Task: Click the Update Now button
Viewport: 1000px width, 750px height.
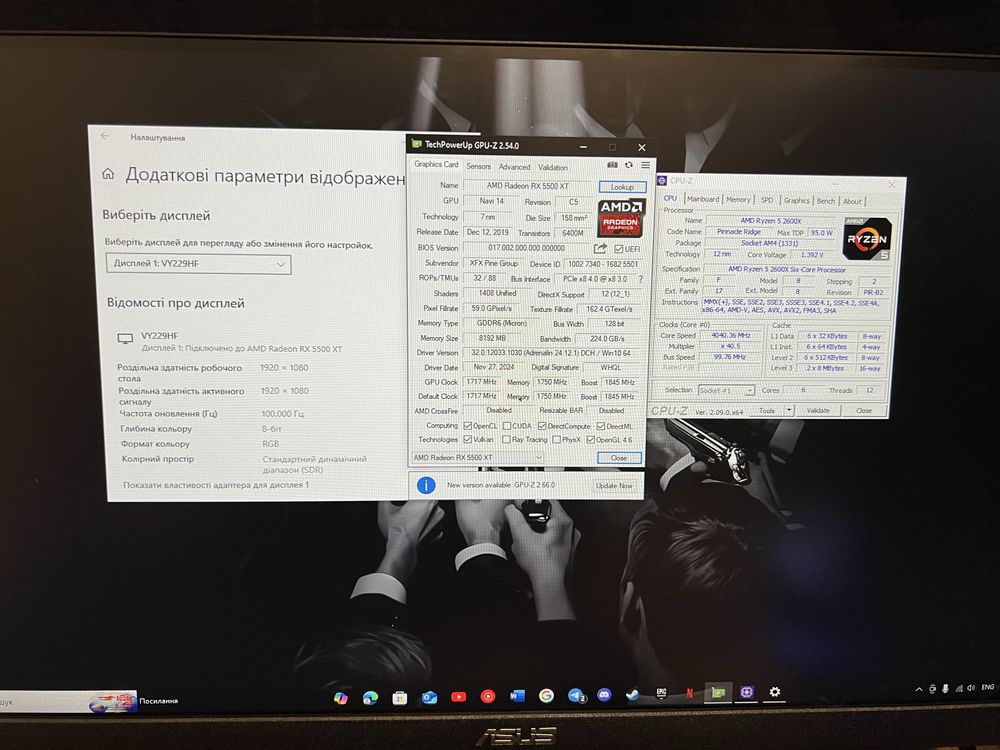Action: (x=614, y=486)
